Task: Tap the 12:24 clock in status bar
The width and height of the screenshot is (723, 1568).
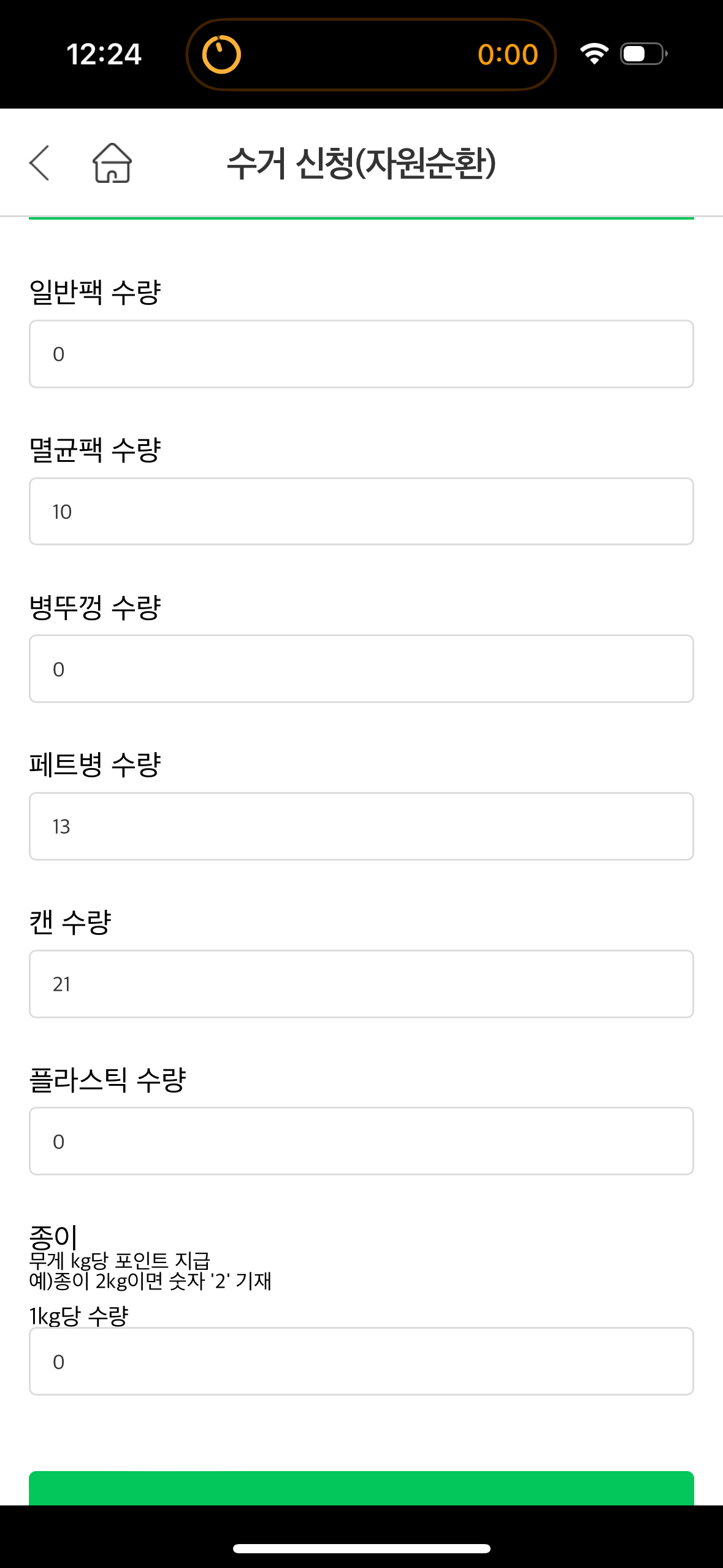Action: pos(104,55)
